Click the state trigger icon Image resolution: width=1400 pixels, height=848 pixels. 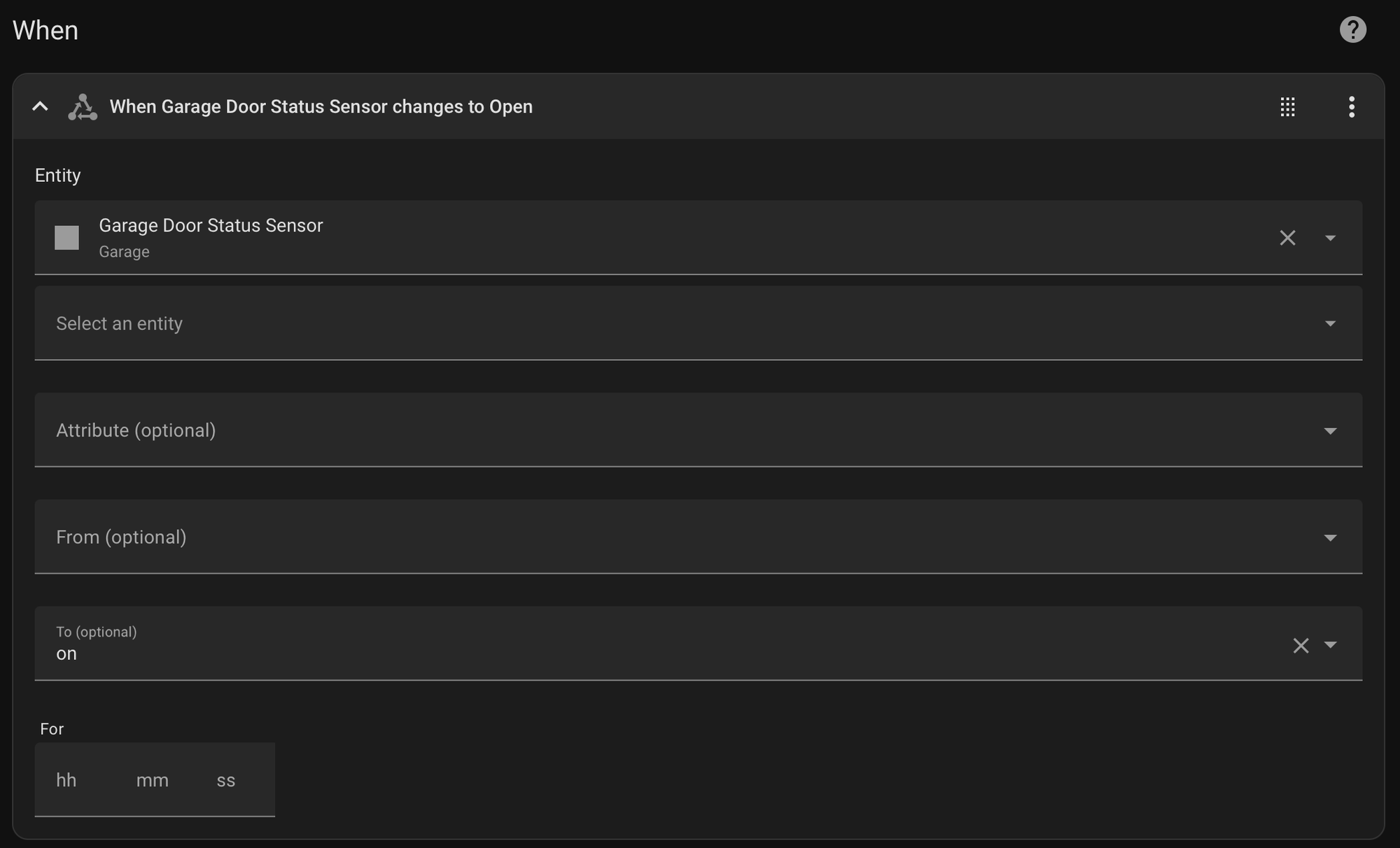83,107
